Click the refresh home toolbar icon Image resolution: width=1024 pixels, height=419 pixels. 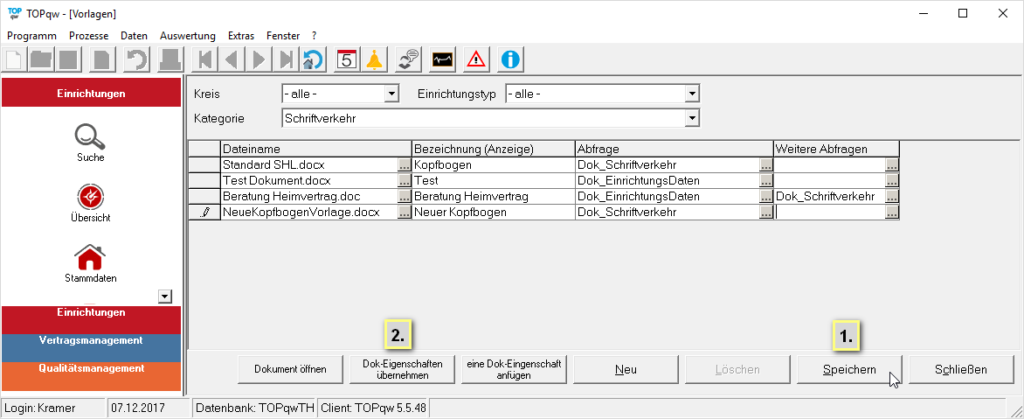coord(313,59)
